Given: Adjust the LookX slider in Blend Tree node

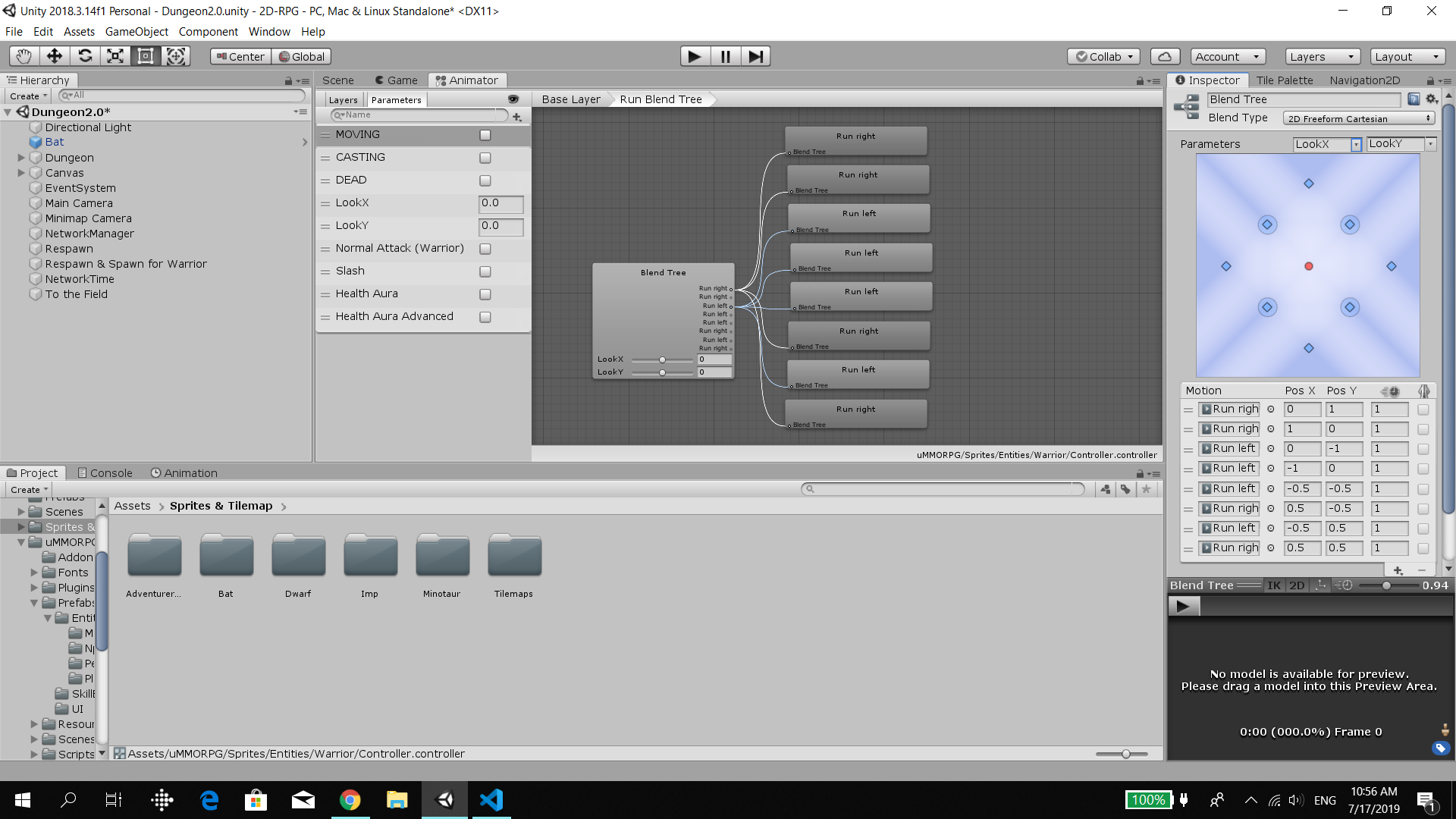Looking at the screenshot, I should (x=662, y=359).
